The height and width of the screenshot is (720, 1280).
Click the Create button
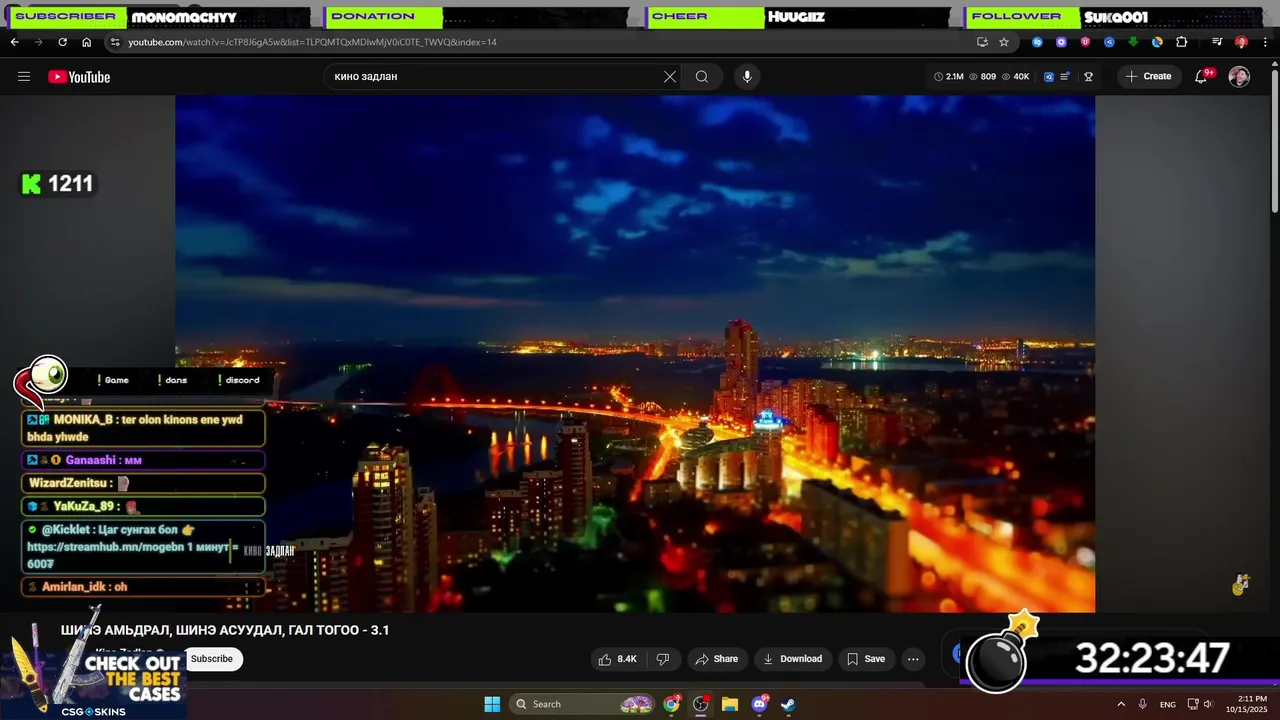tap(1148, 77)
